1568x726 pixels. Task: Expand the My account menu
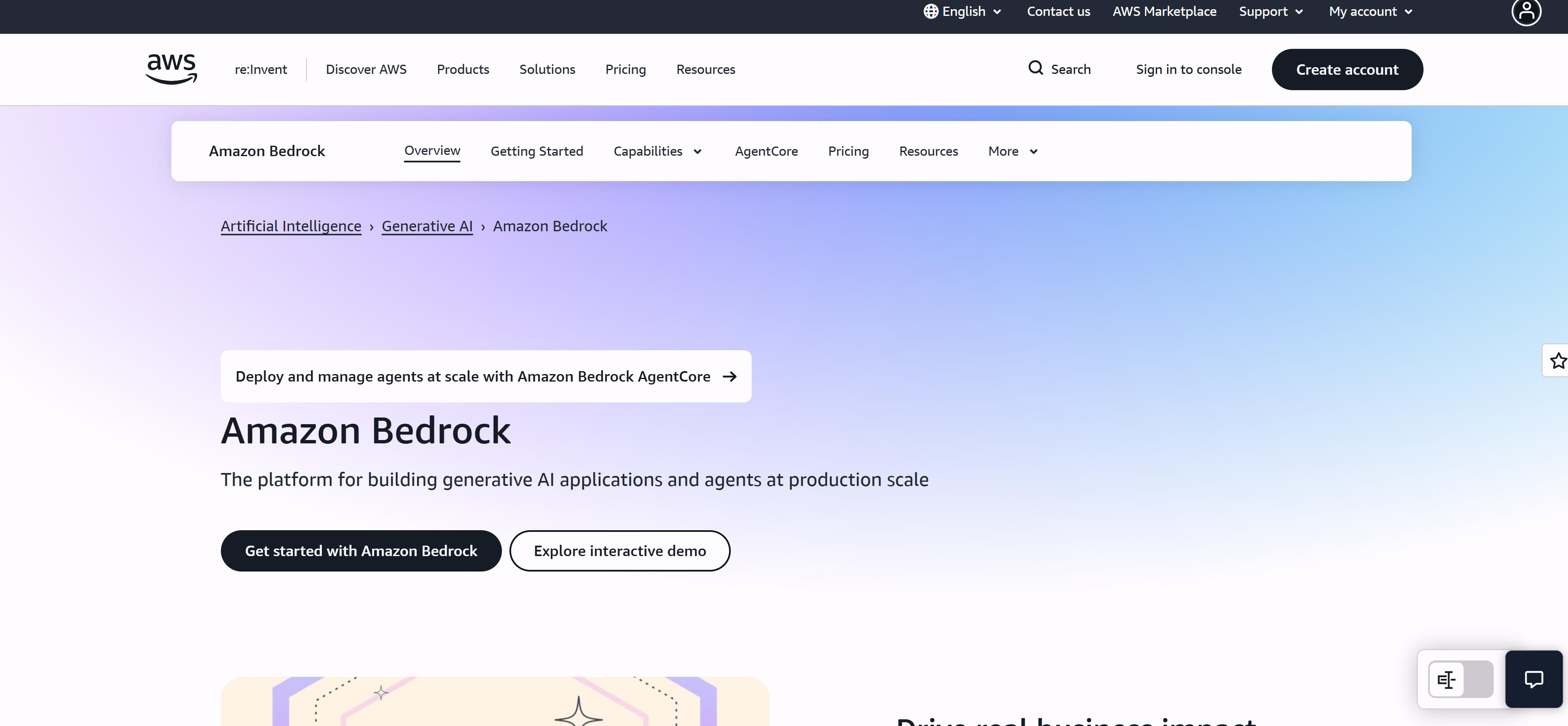(1370, 11)
